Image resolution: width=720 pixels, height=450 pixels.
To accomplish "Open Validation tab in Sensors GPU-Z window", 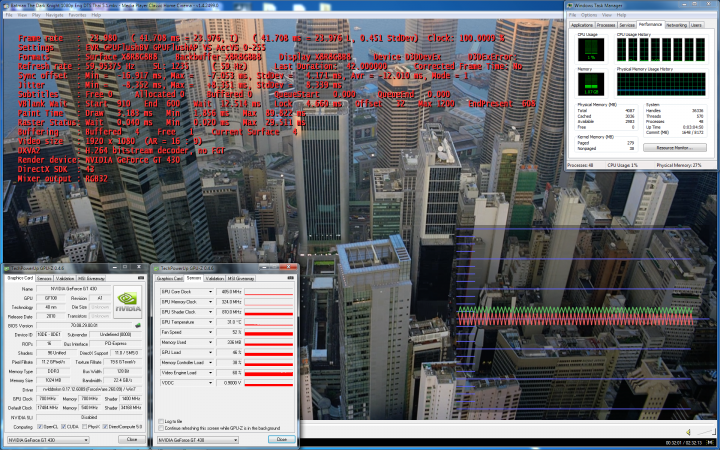I will (214, 278).
